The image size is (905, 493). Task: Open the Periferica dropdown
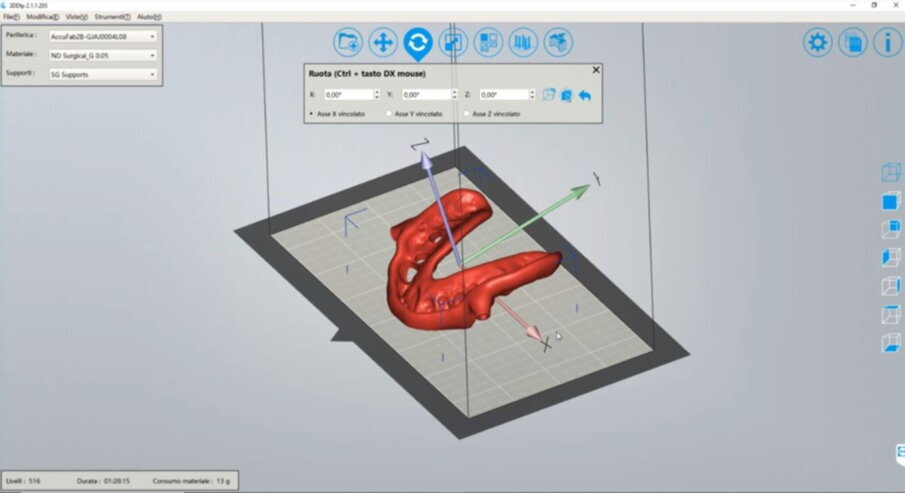[102, 36]
